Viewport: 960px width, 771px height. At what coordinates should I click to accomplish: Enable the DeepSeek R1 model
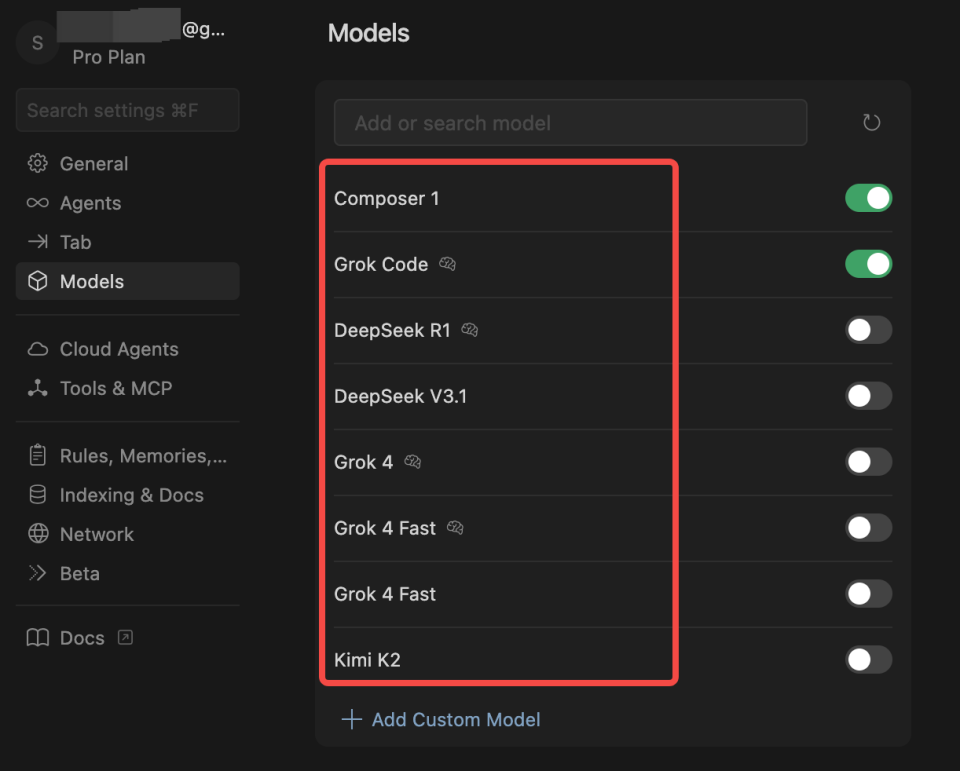click(868, 330)
